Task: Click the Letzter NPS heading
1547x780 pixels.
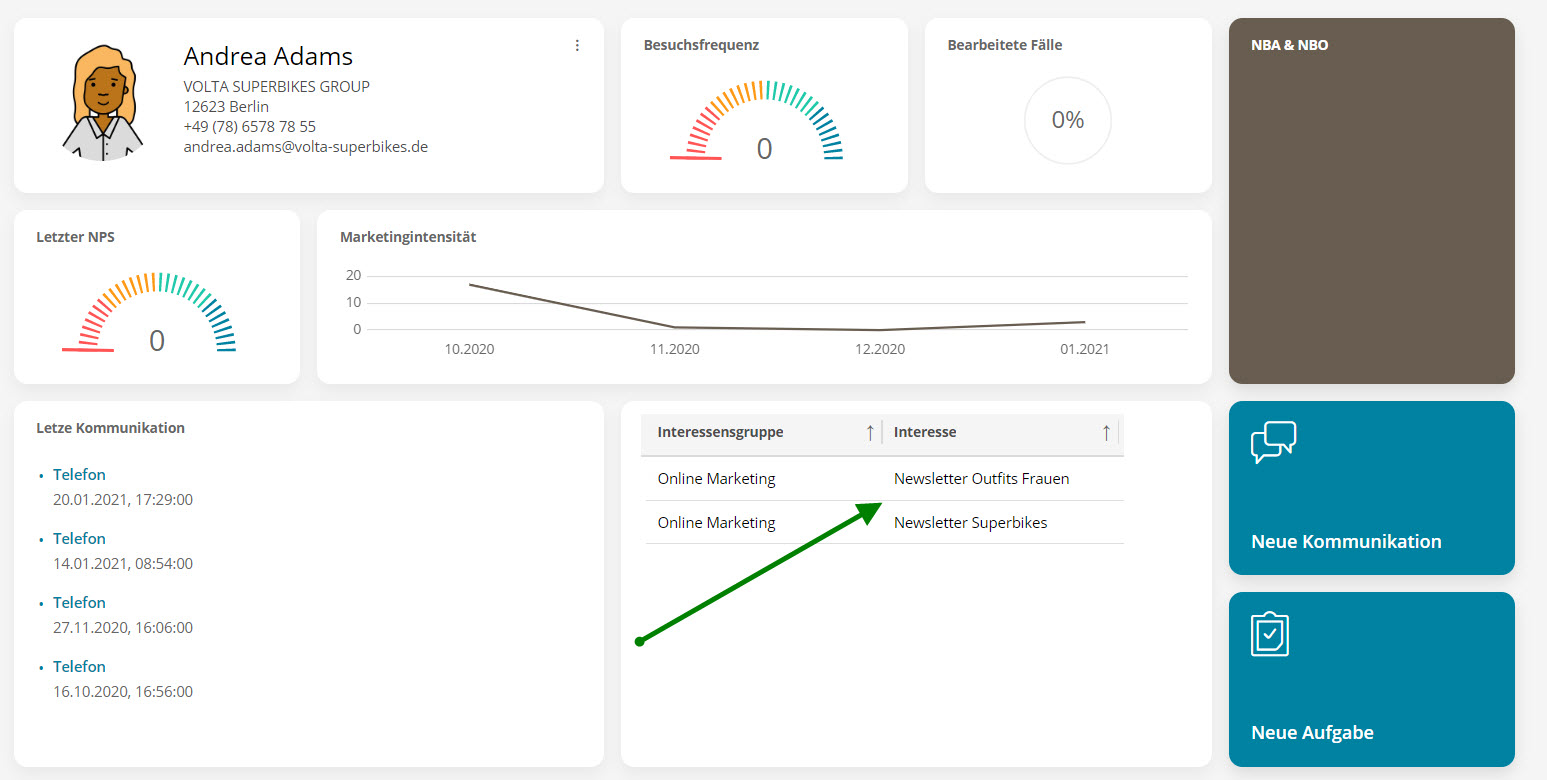Action: point(75,237)
